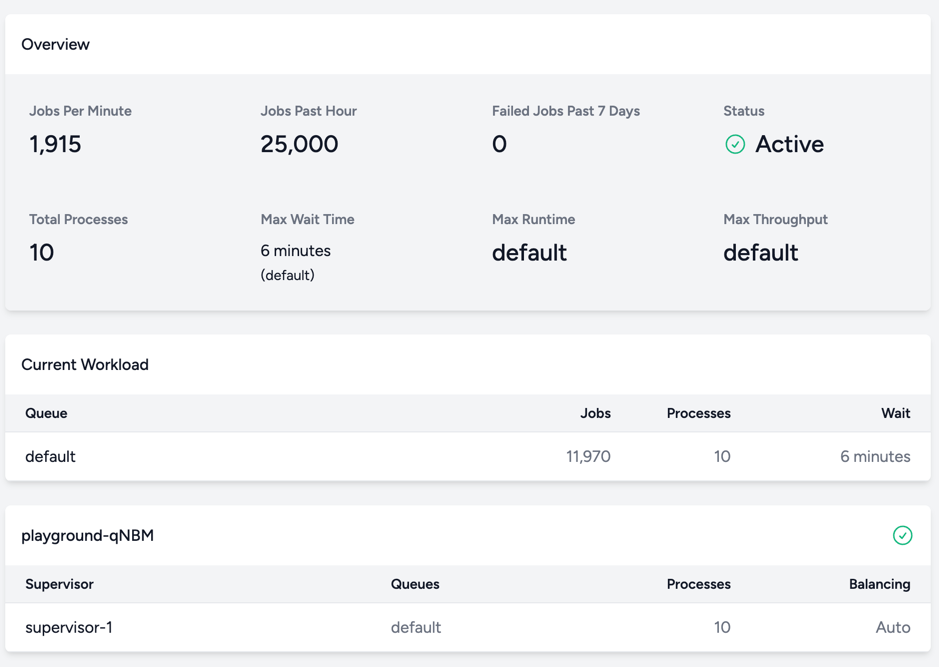Click the Max Wait Time 6 minutes value
Screen dimensions: 939x667
(x=295, y=251)
